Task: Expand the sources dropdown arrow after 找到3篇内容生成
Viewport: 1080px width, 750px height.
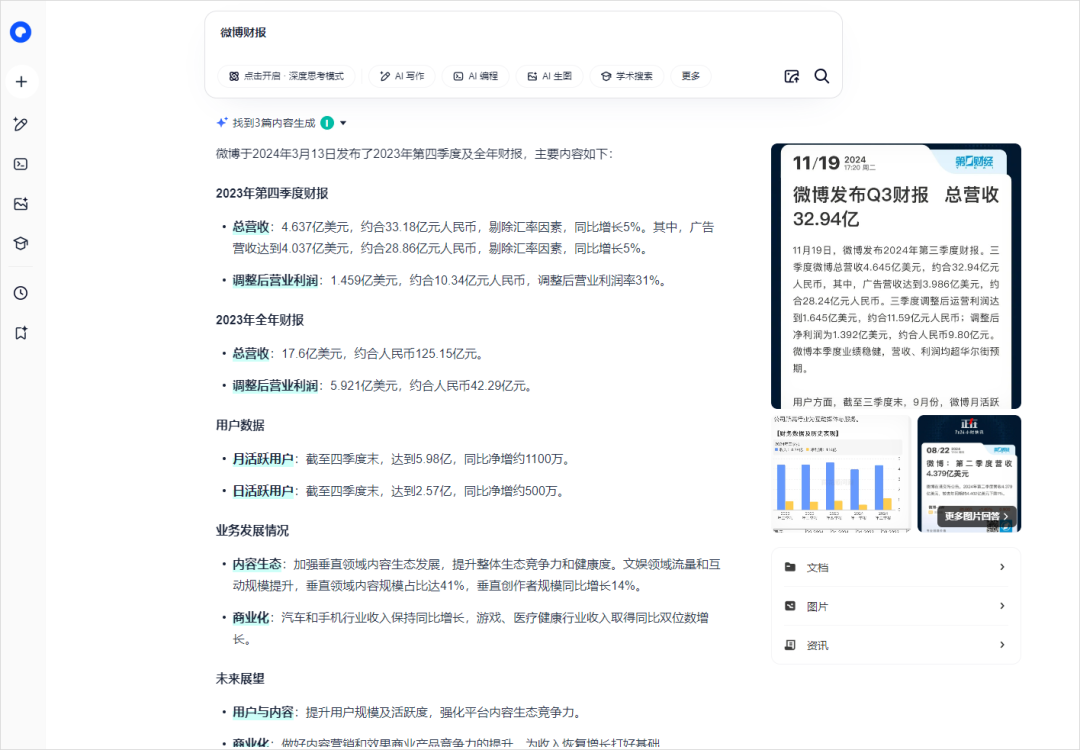Action: 343,123
